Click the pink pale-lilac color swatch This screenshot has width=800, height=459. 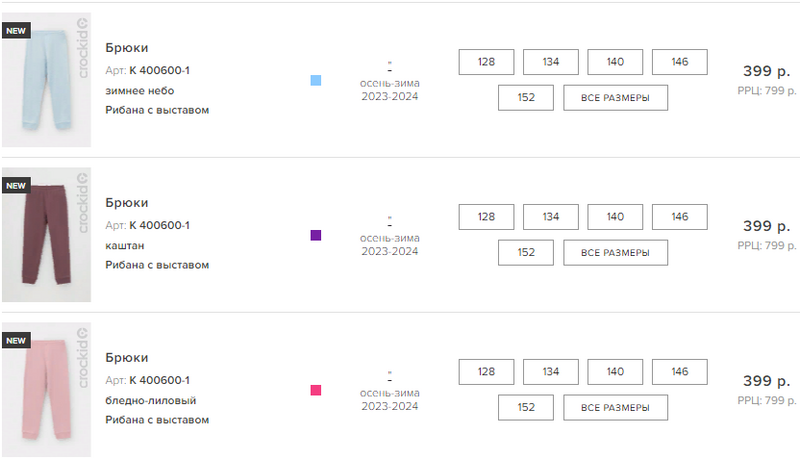[316, 390]
